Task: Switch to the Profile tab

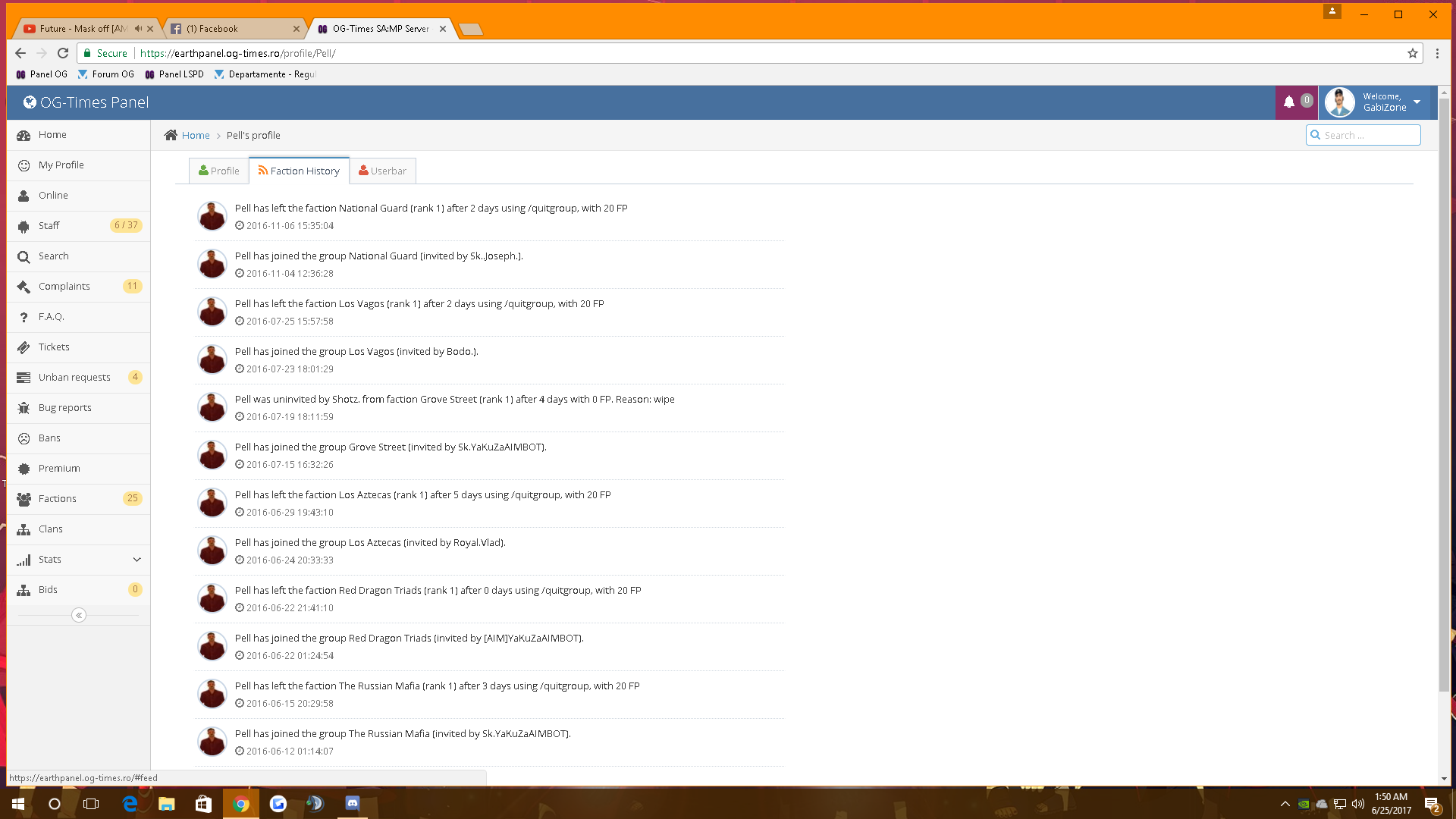Action: click(x=218, y=171)
